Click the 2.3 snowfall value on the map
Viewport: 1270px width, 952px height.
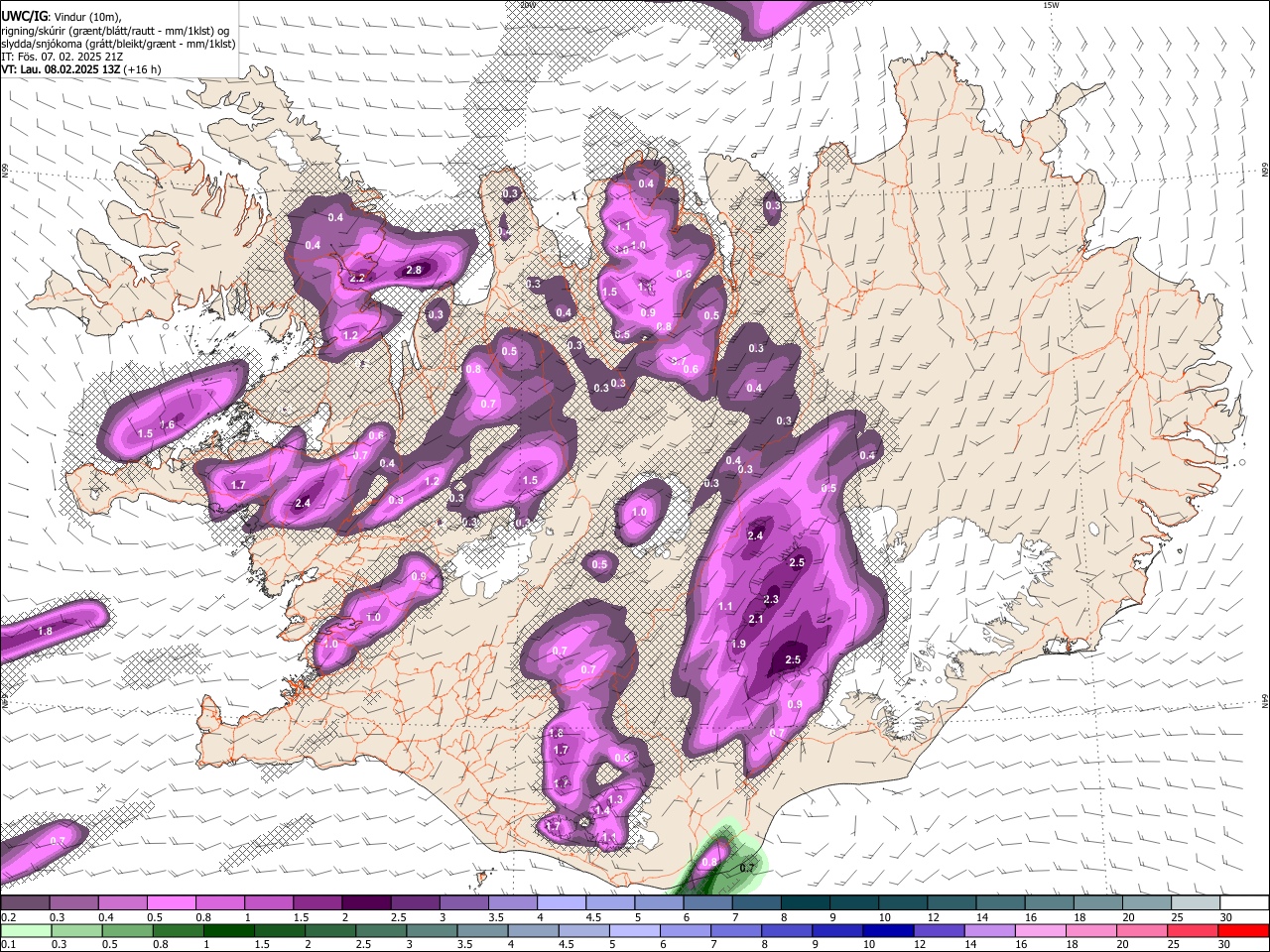[x=771, y=599]
